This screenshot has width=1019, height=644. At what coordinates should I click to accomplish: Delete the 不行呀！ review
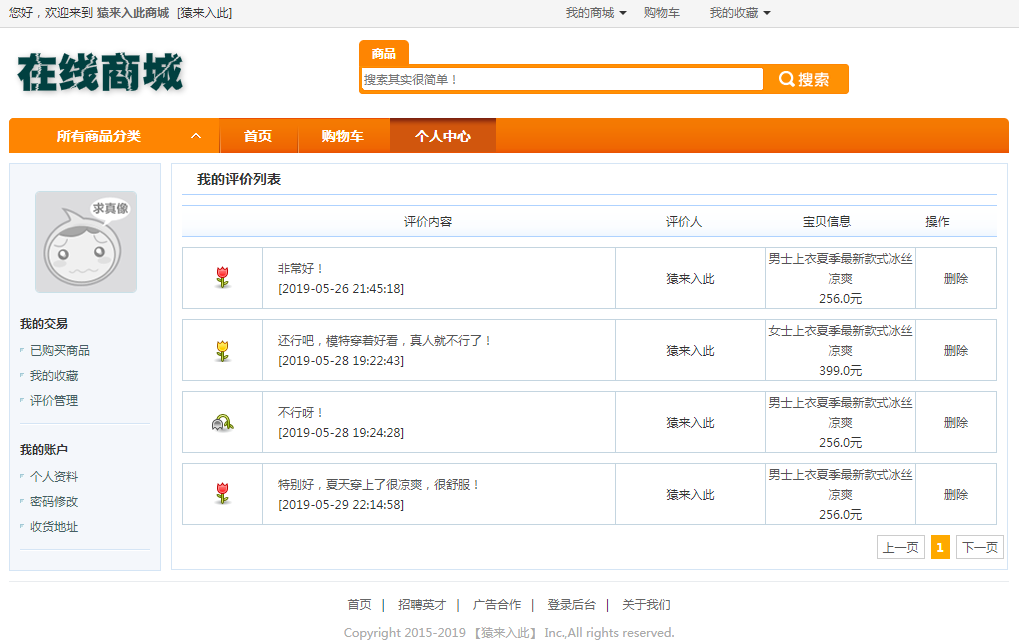pyautogui.click(x=956, y=422)
